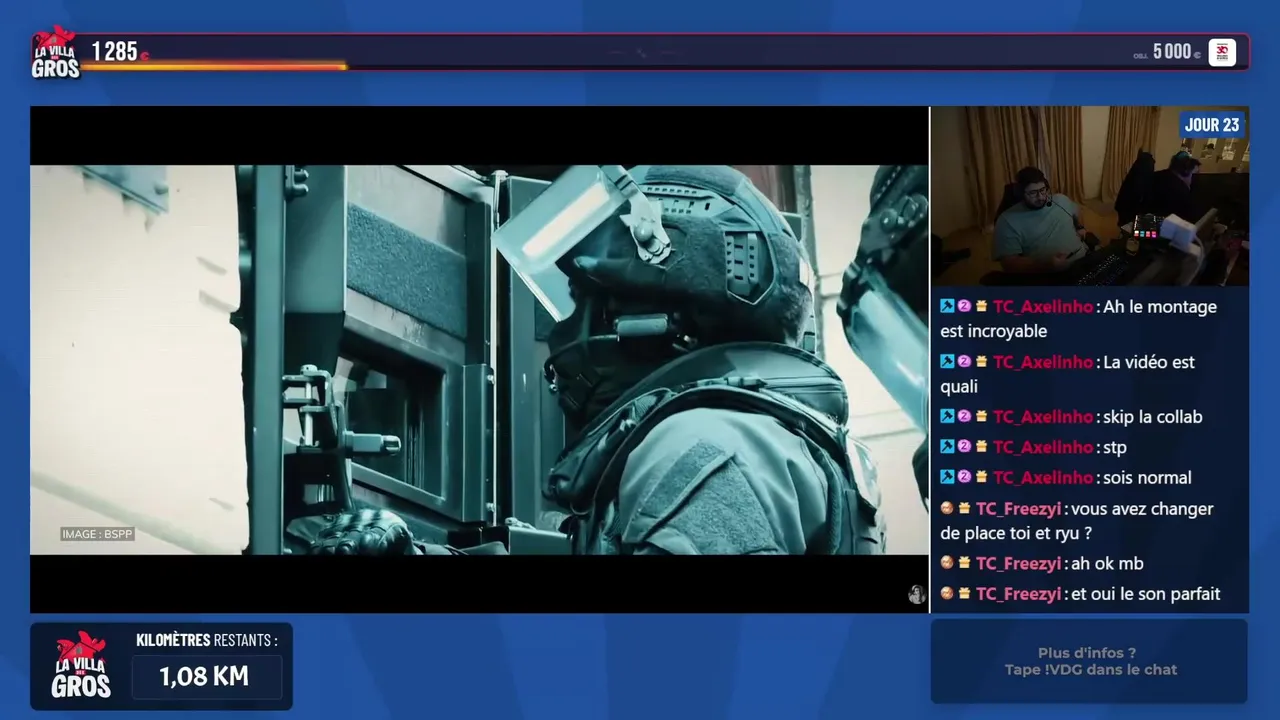The image size is (1280, 720).
Task: Click the purple 2 badge on the 'stp' message
Action: pos(964,446)
